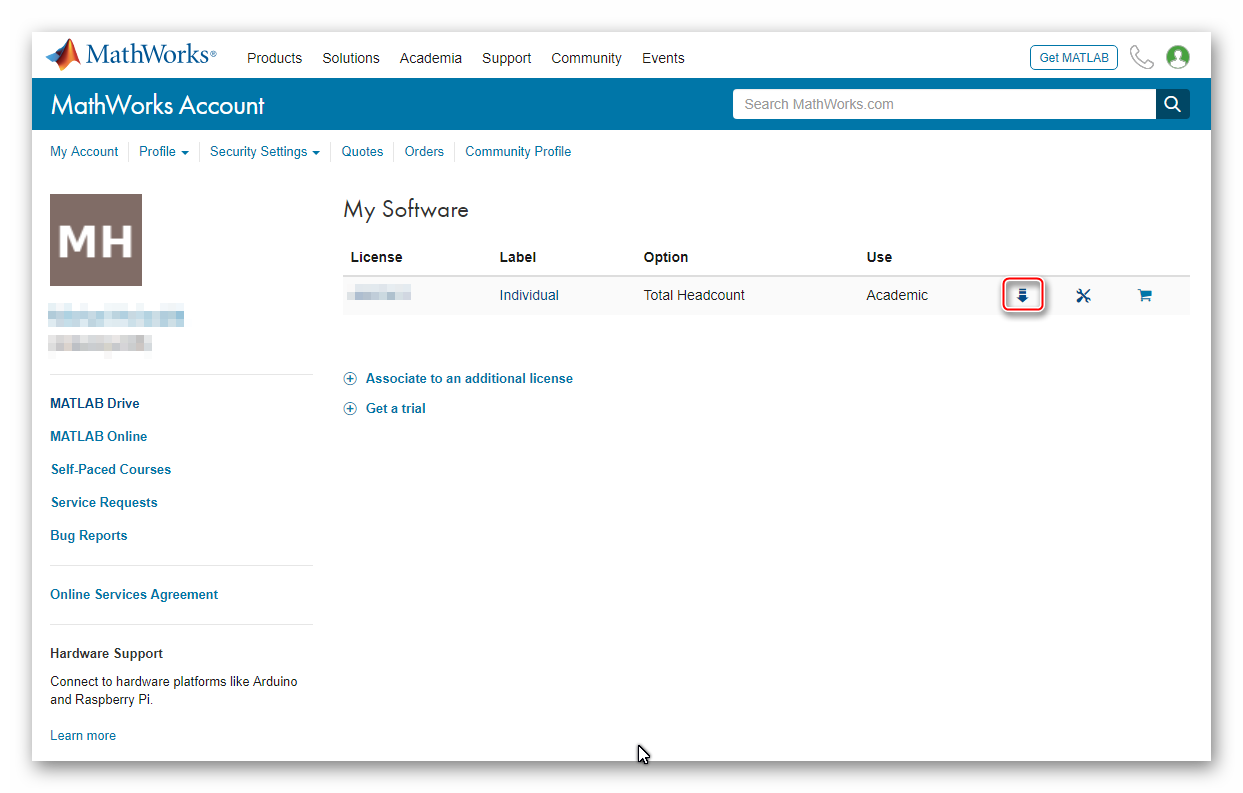Click the Search MathWorks.com field

[943, 104]
